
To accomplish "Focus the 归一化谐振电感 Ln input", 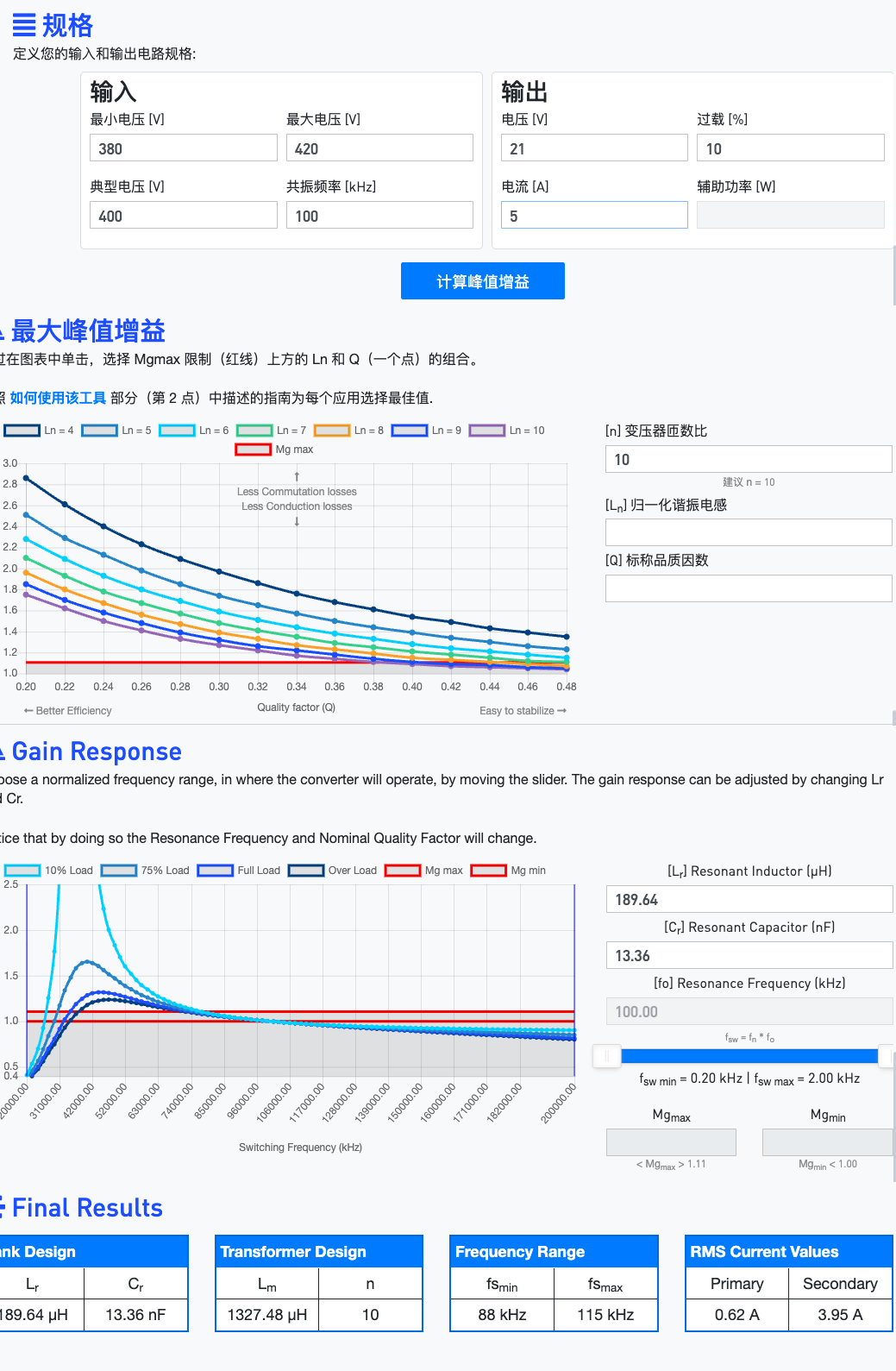I will click(x=748, y=532).
